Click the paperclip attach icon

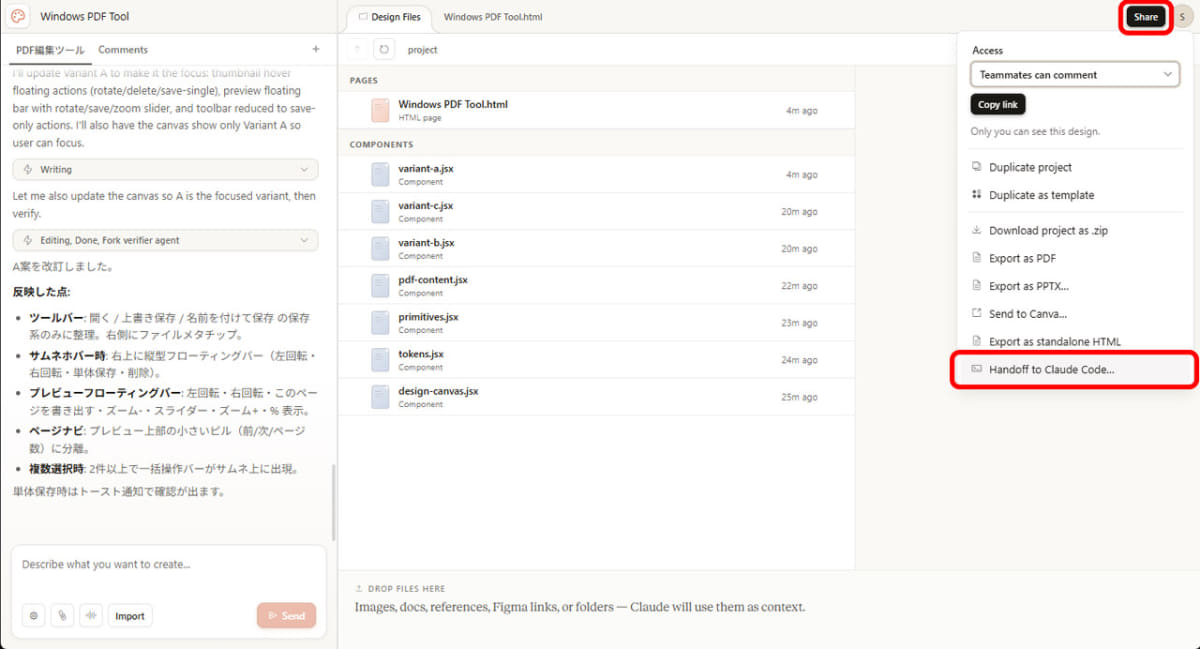[63, 616]
